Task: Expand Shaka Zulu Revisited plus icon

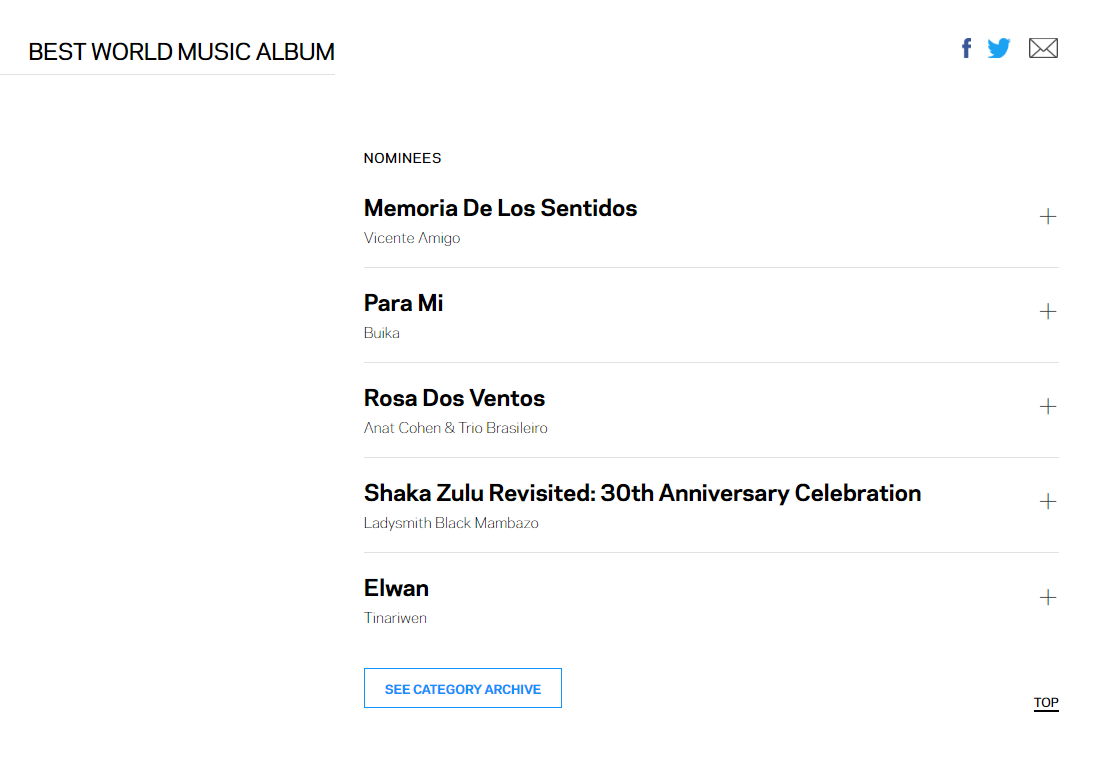Action: pyautogui.click(x=1048, y=501)
